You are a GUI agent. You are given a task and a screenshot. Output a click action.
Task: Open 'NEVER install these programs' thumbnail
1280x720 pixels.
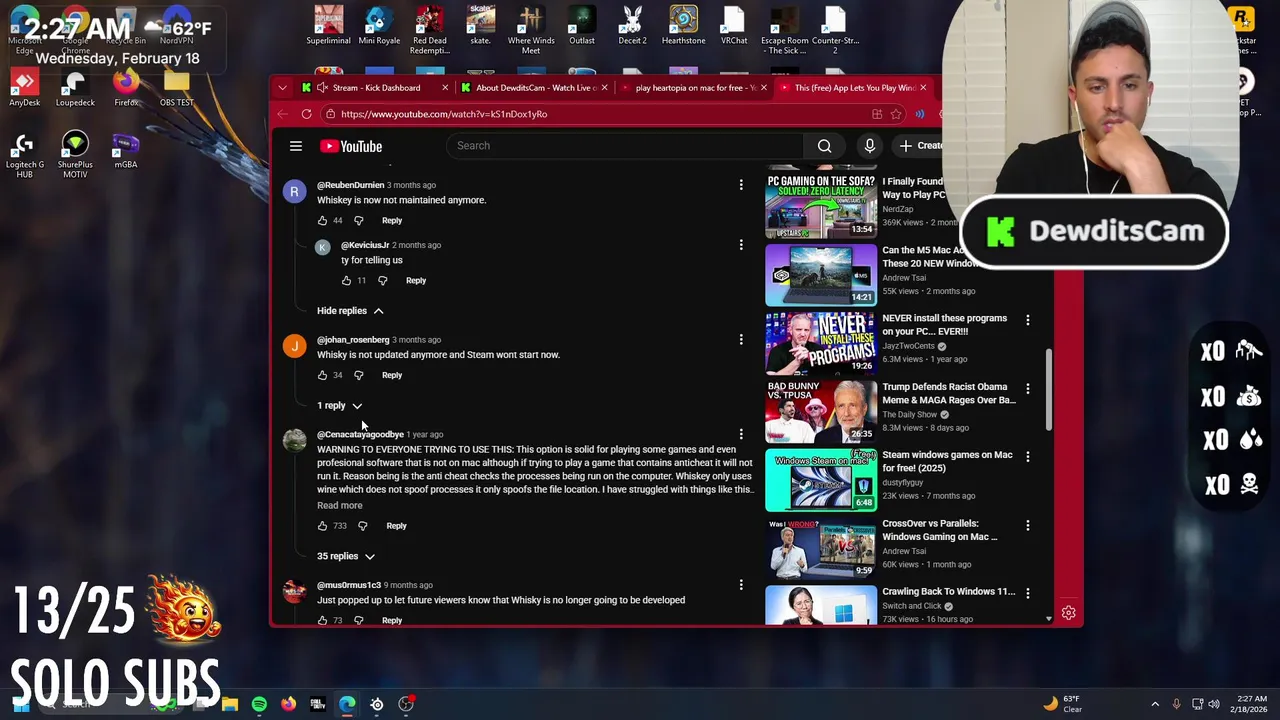[x=821, y=342]
